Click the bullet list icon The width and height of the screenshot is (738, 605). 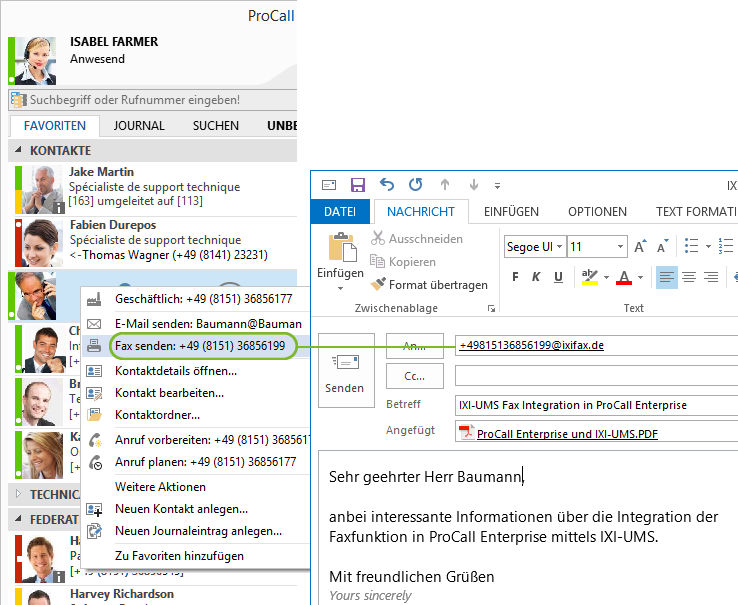click(x=691, y=246)
